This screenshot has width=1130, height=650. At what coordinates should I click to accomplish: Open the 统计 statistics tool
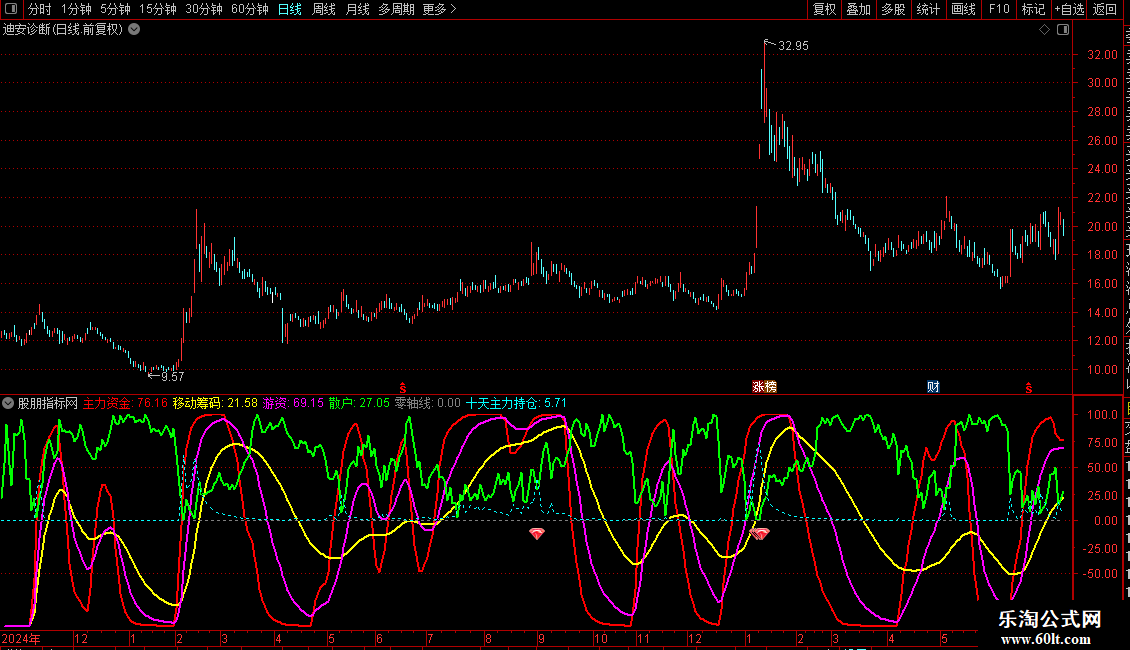tap(928, 9)
